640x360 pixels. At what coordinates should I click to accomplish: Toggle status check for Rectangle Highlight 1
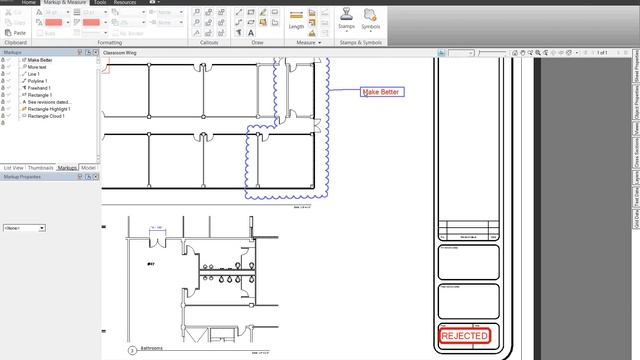(x=9, y=109)
